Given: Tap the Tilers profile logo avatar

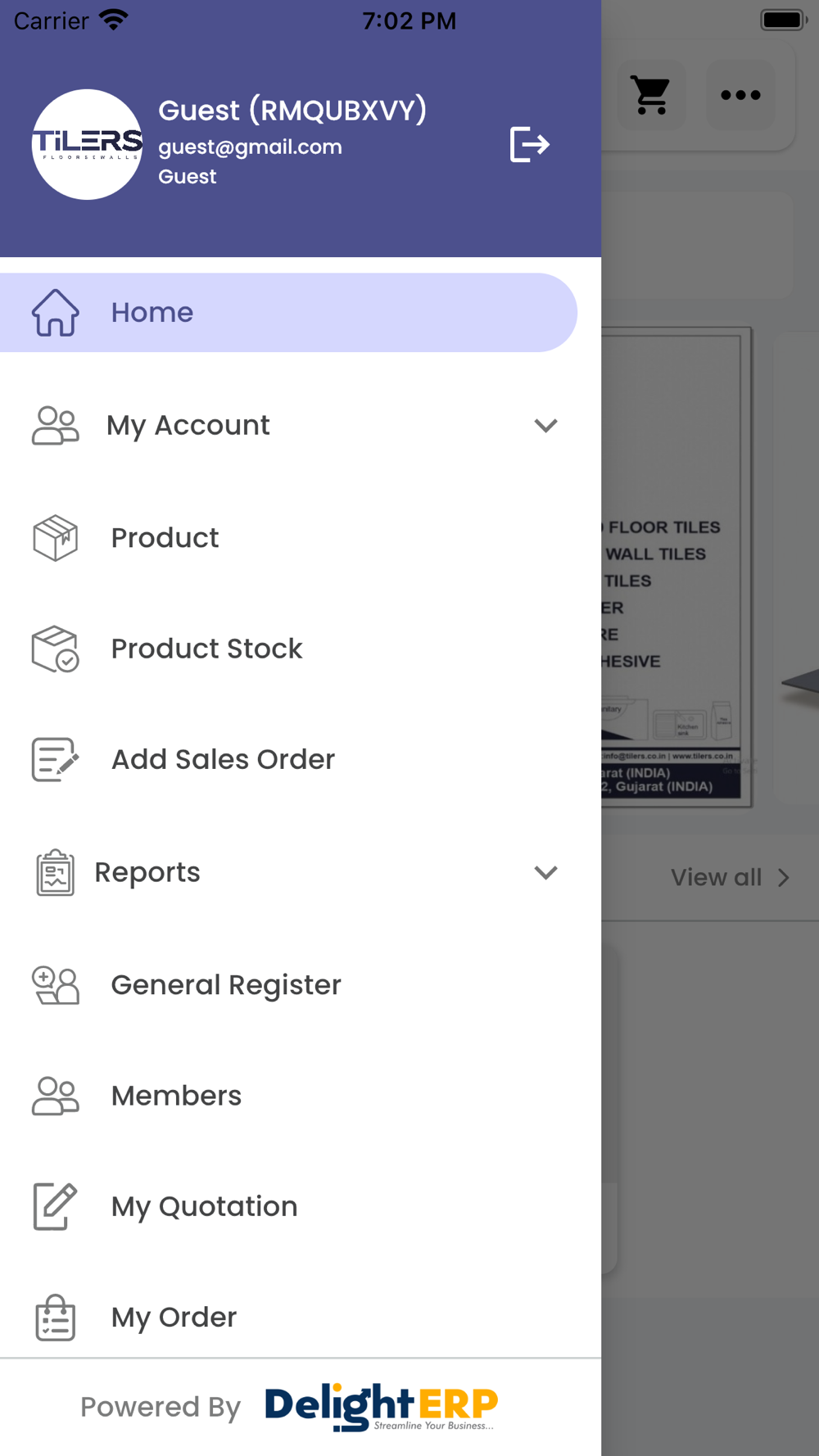Looking at the screenshot, I should (x=87, y=145).
